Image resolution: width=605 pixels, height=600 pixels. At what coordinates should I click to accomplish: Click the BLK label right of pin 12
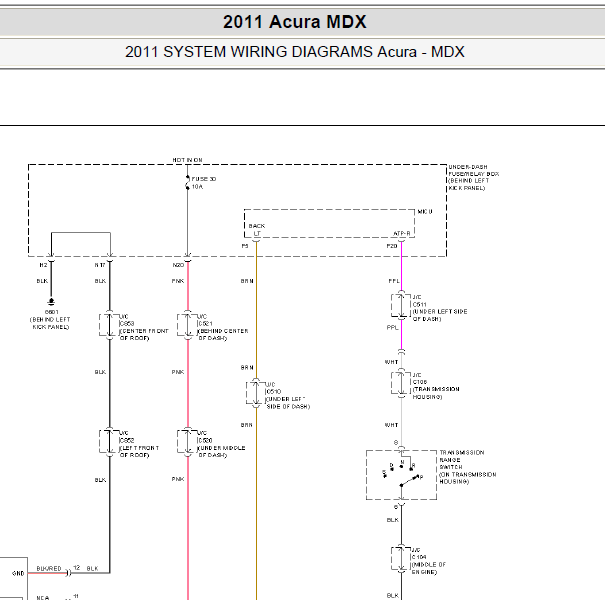click(x=92, y=568)
